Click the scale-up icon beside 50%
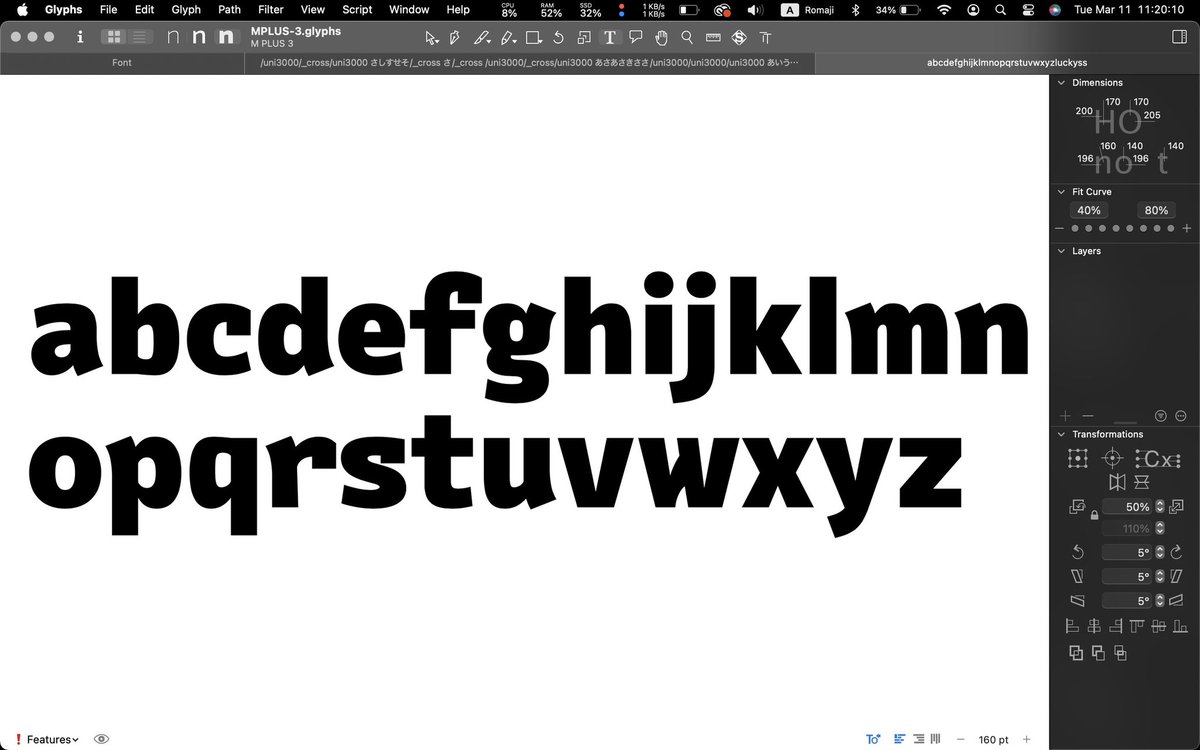 tap(1177, 507)
